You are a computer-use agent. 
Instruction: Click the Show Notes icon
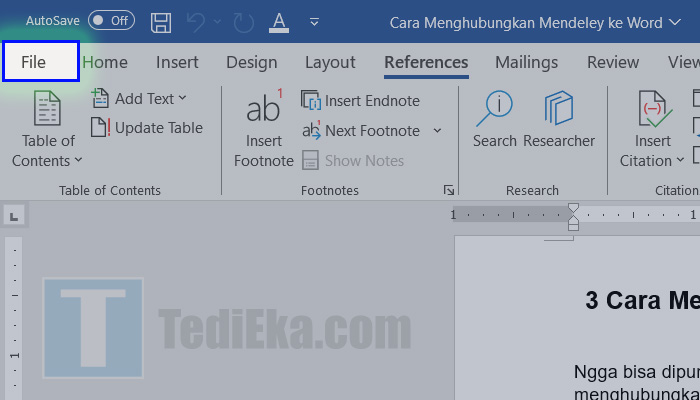pos(310,160)
